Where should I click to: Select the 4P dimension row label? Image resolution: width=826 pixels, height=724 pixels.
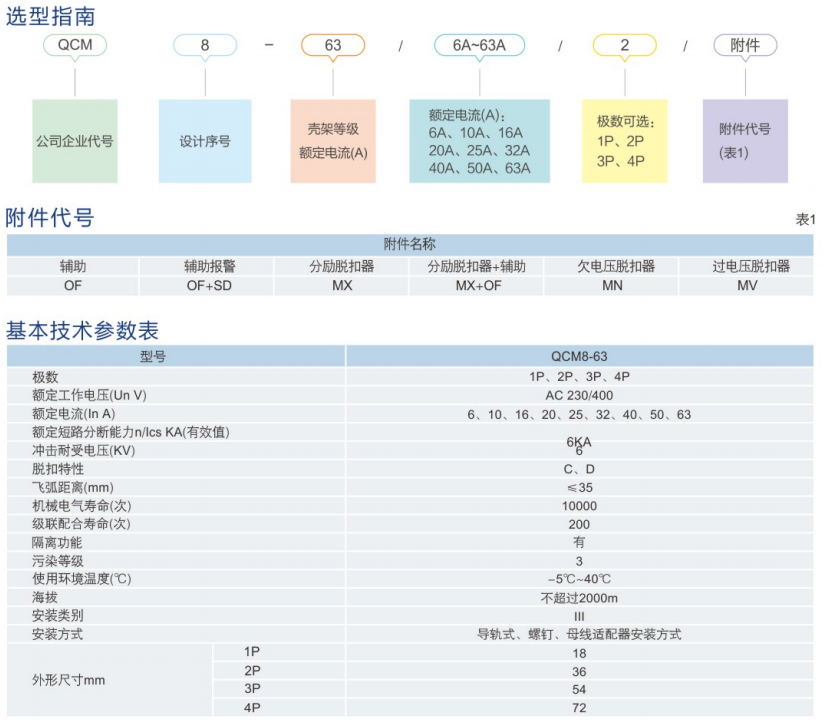pos(252,708)
